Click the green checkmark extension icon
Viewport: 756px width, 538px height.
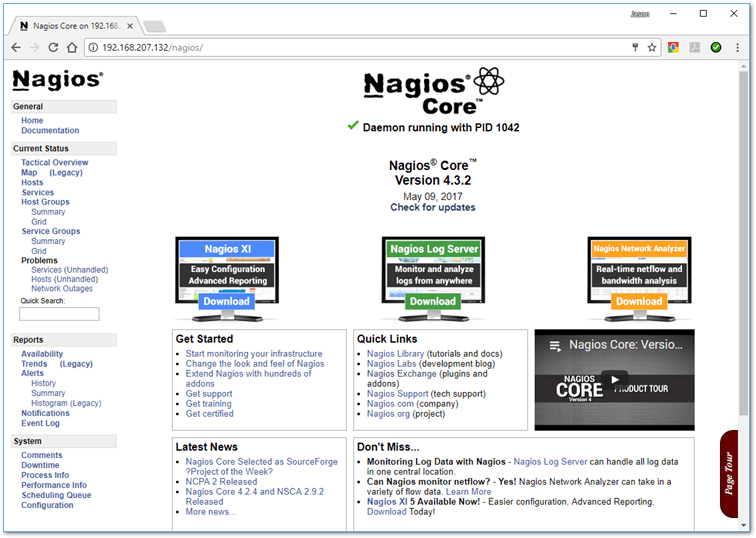[x=716, y=47]
